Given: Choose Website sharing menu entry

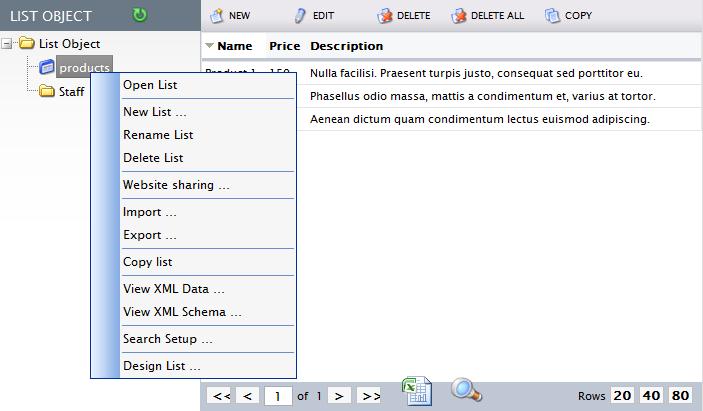Looking at the screenshot, I should click(176, 185).
